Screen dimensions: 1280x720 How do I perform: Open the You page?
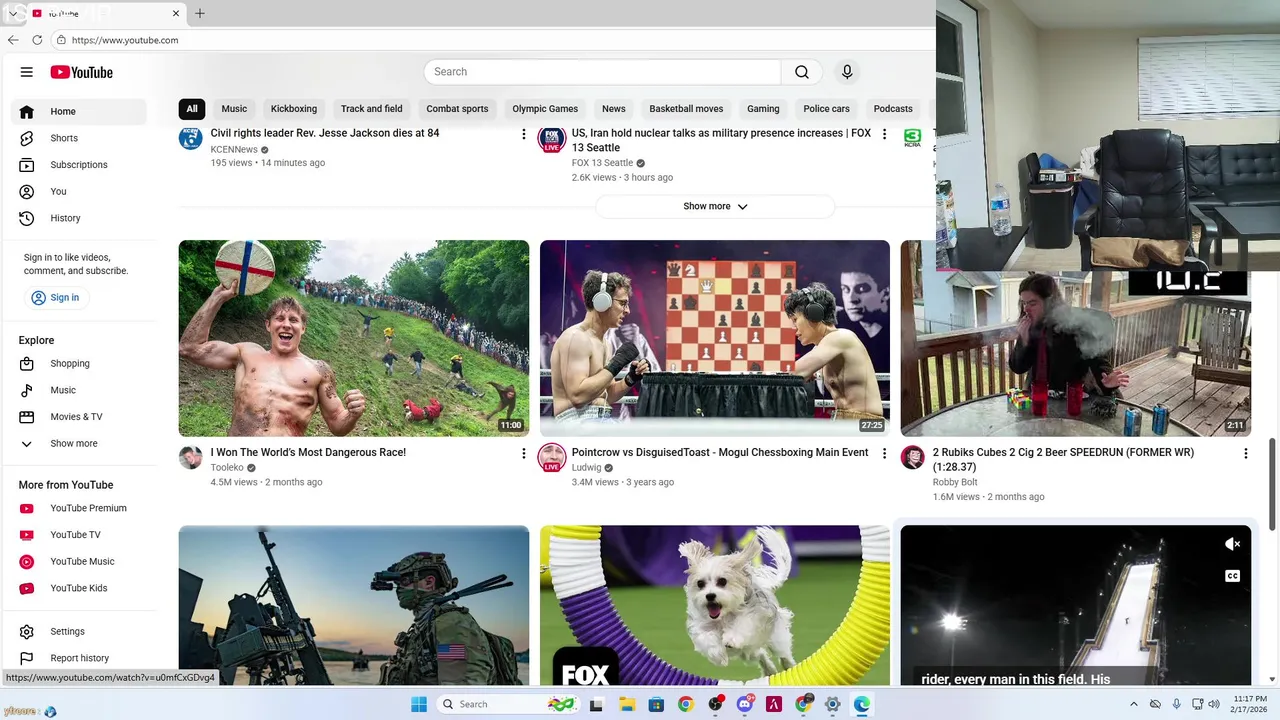[x=80, y=191]
